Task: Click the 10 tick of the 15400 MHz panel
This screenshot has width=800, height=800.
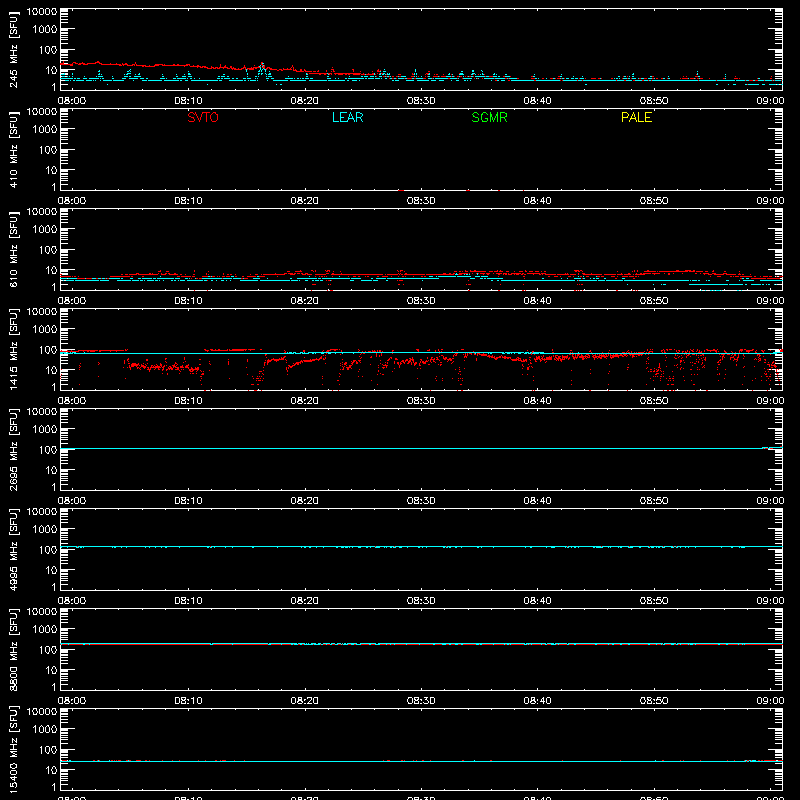Action: tap(51, 770)
